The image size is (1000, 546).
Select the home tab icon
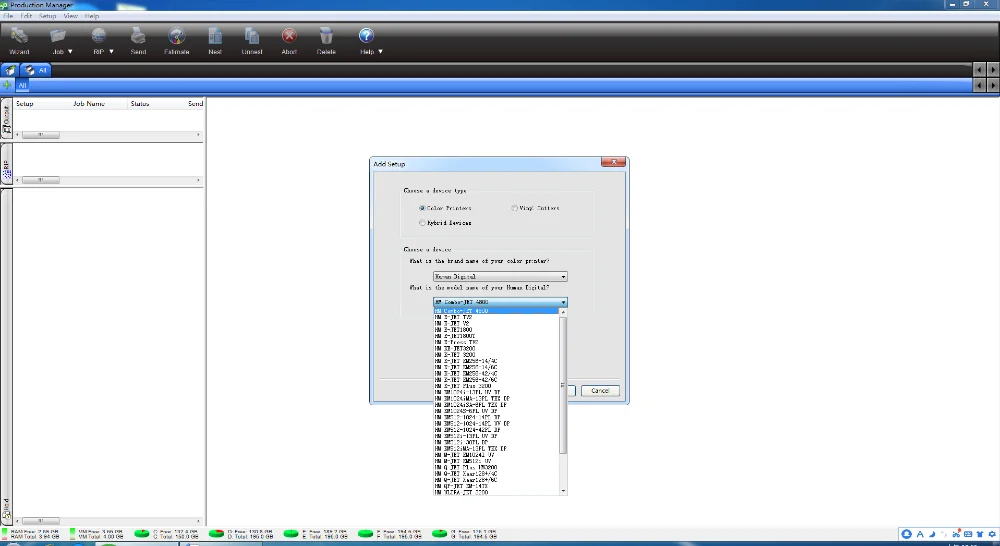tap(10, 70)
